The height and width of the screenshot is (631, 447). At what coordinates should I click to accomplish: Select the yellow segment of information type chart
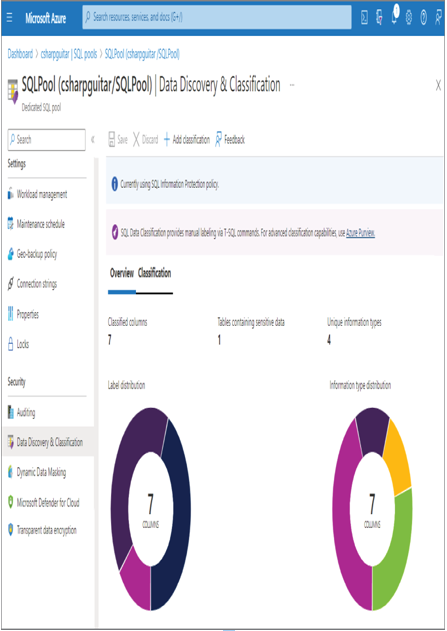click(x=398, y=457)
